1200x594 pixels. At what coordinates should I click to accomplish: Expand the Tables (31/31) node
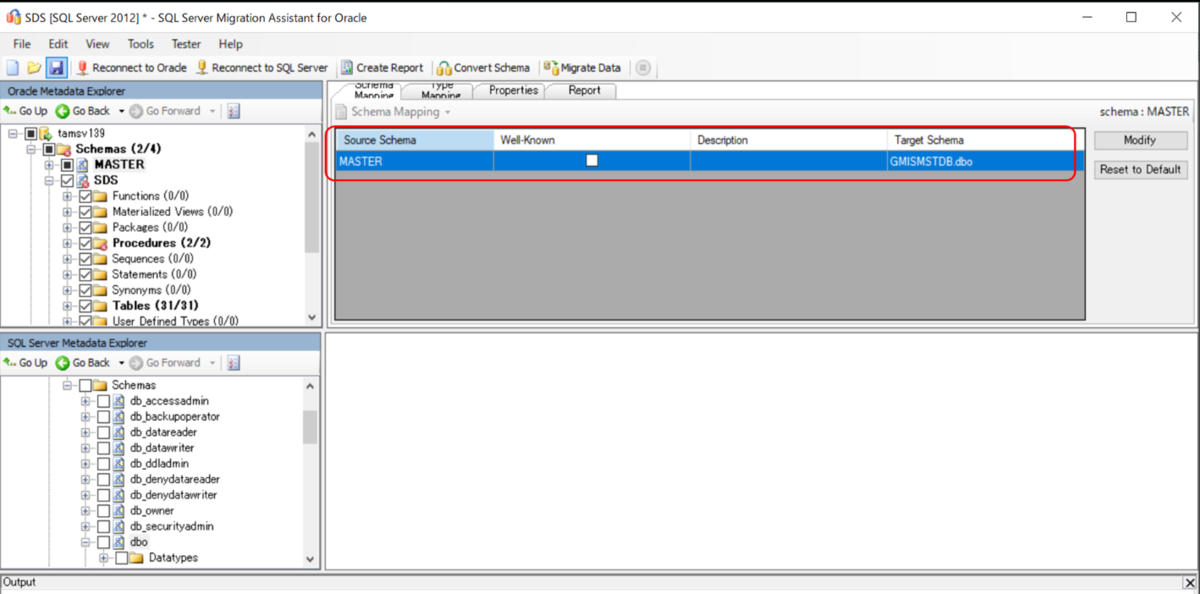pyautogui.click(x=68, y=306)
